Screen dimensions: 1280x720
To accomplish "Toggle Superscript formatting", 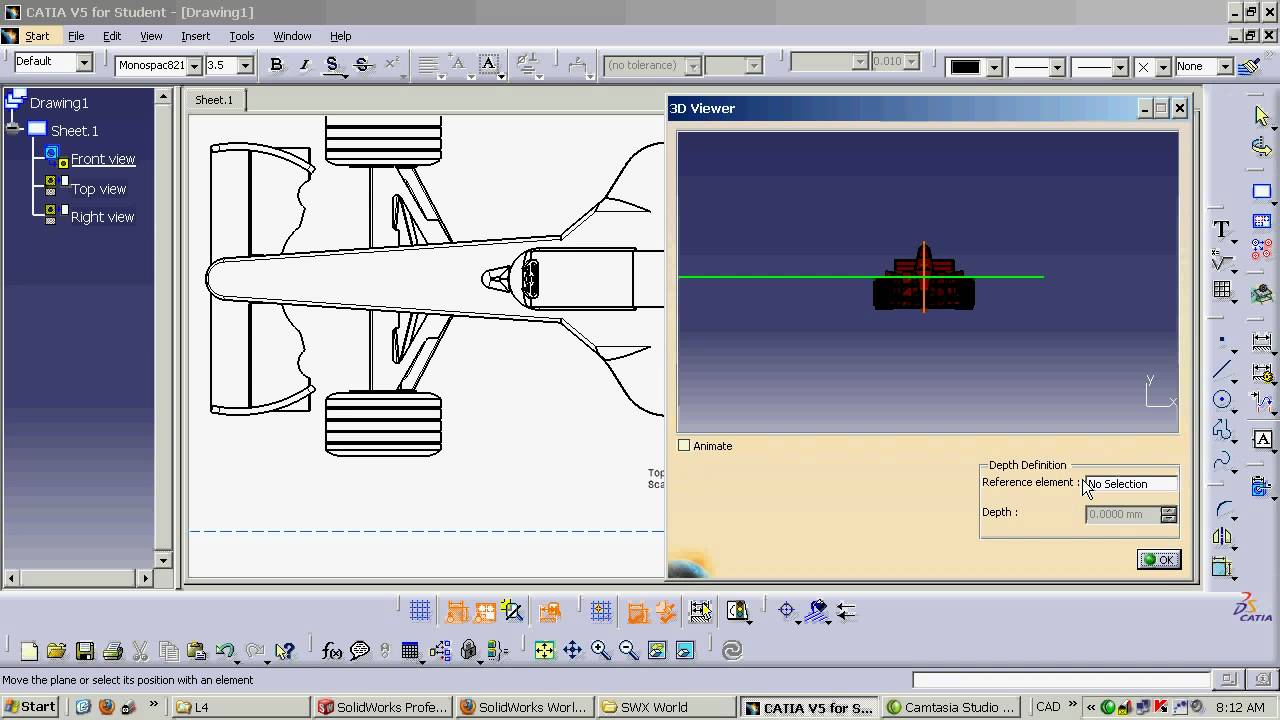I will 391,64.
